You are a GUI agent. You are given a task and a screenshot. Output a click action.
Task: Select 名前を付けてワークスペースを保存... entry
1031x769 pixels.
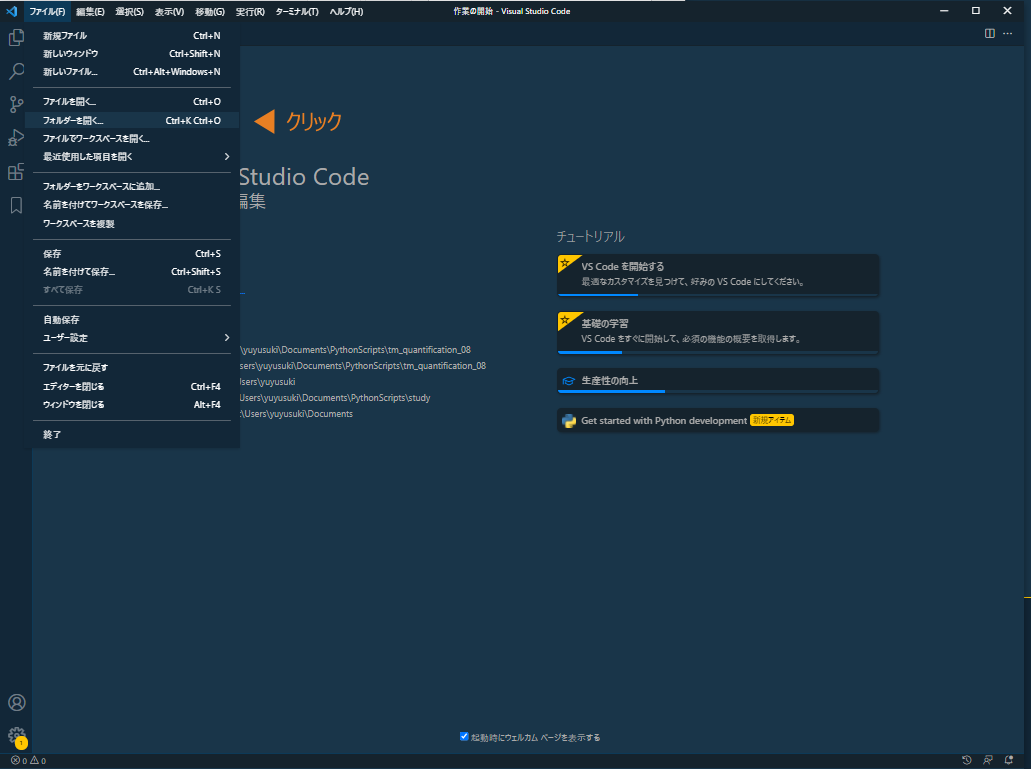tap(132, 205)
